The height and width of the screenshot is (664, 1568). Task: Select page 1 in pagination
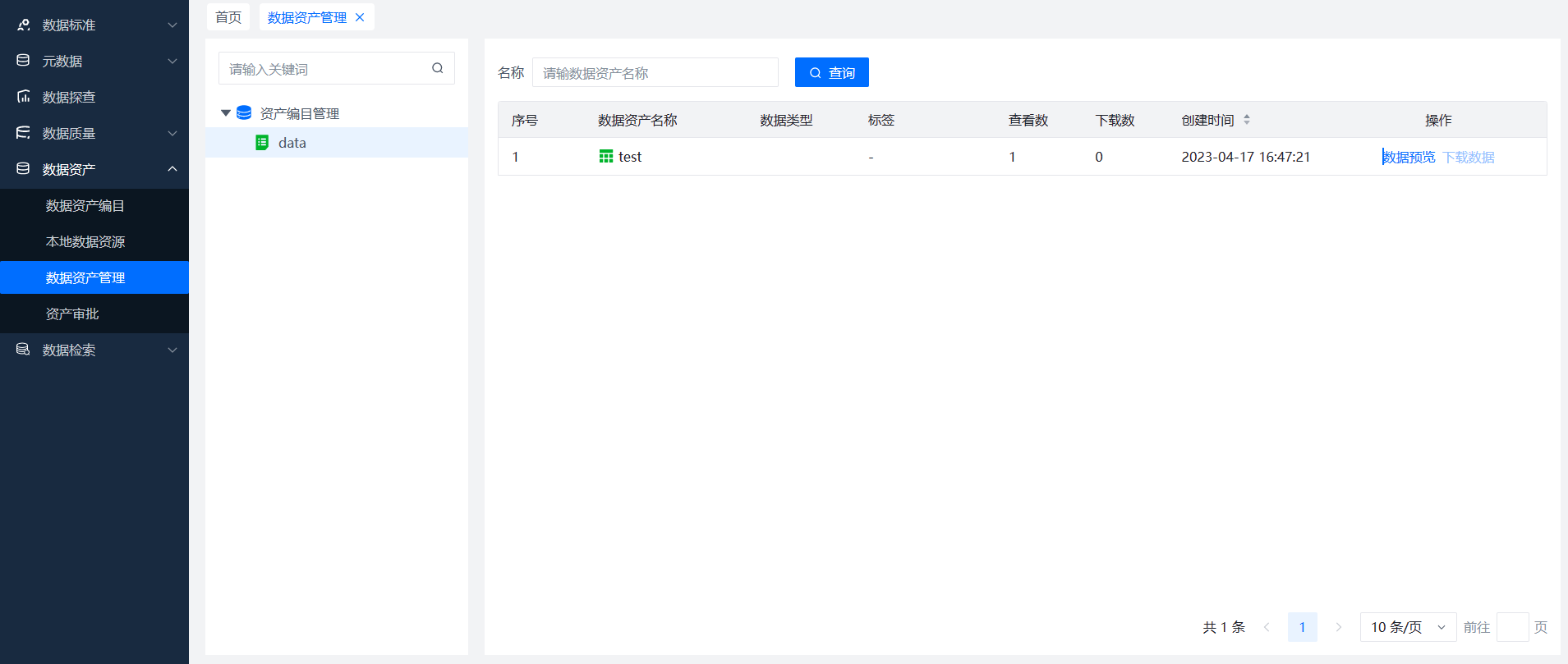1302,627
